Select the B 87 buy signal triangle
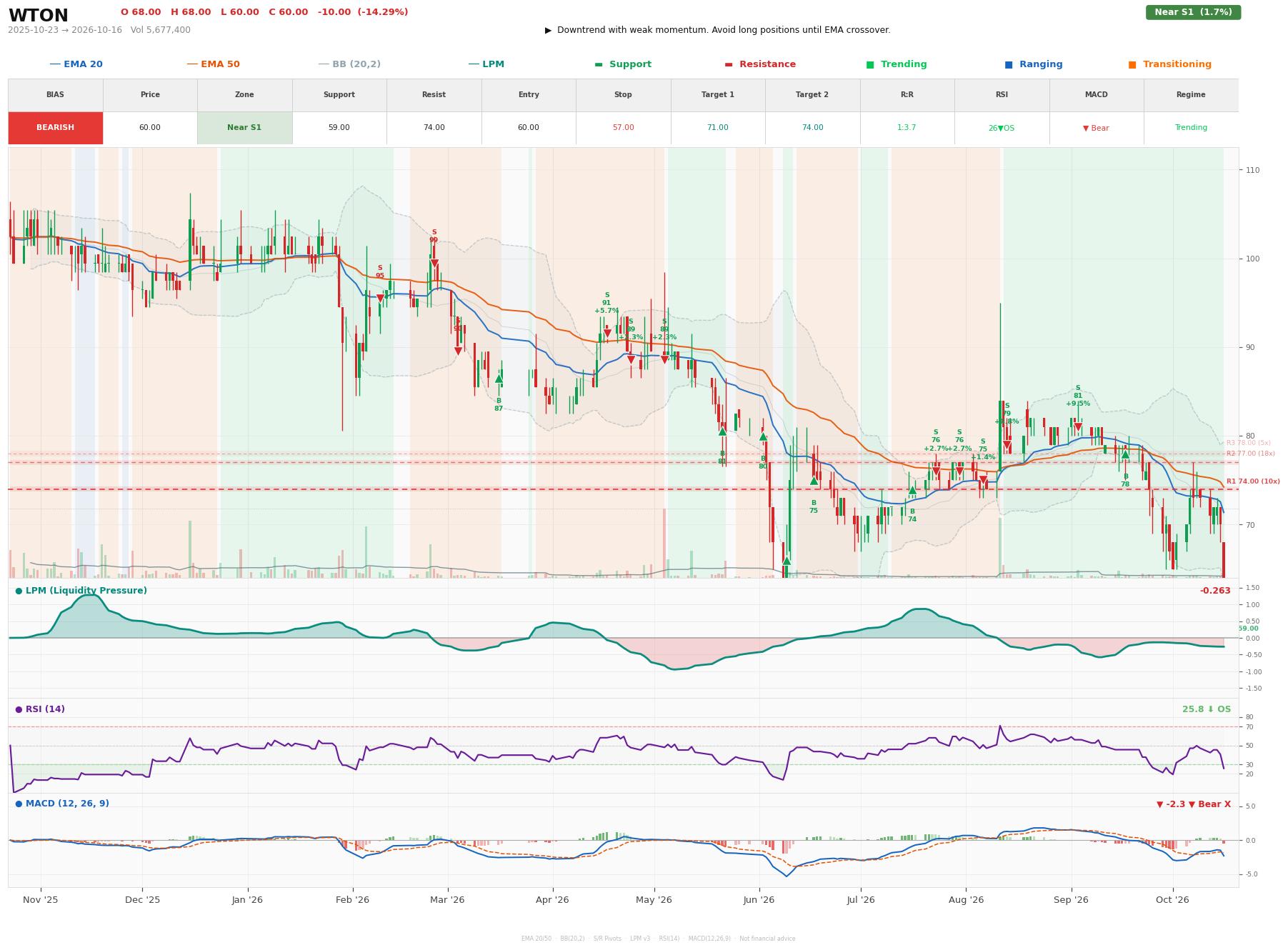Image resolution: width=1288 pixels, height=950 pixels. click(499, 379)
